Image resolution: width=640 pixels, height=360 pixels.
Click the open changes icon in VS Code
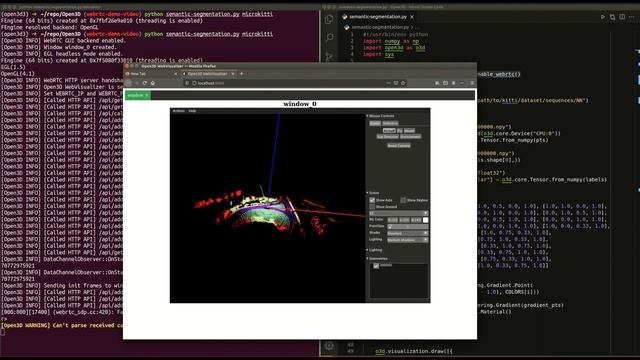[x=612, y=17]
